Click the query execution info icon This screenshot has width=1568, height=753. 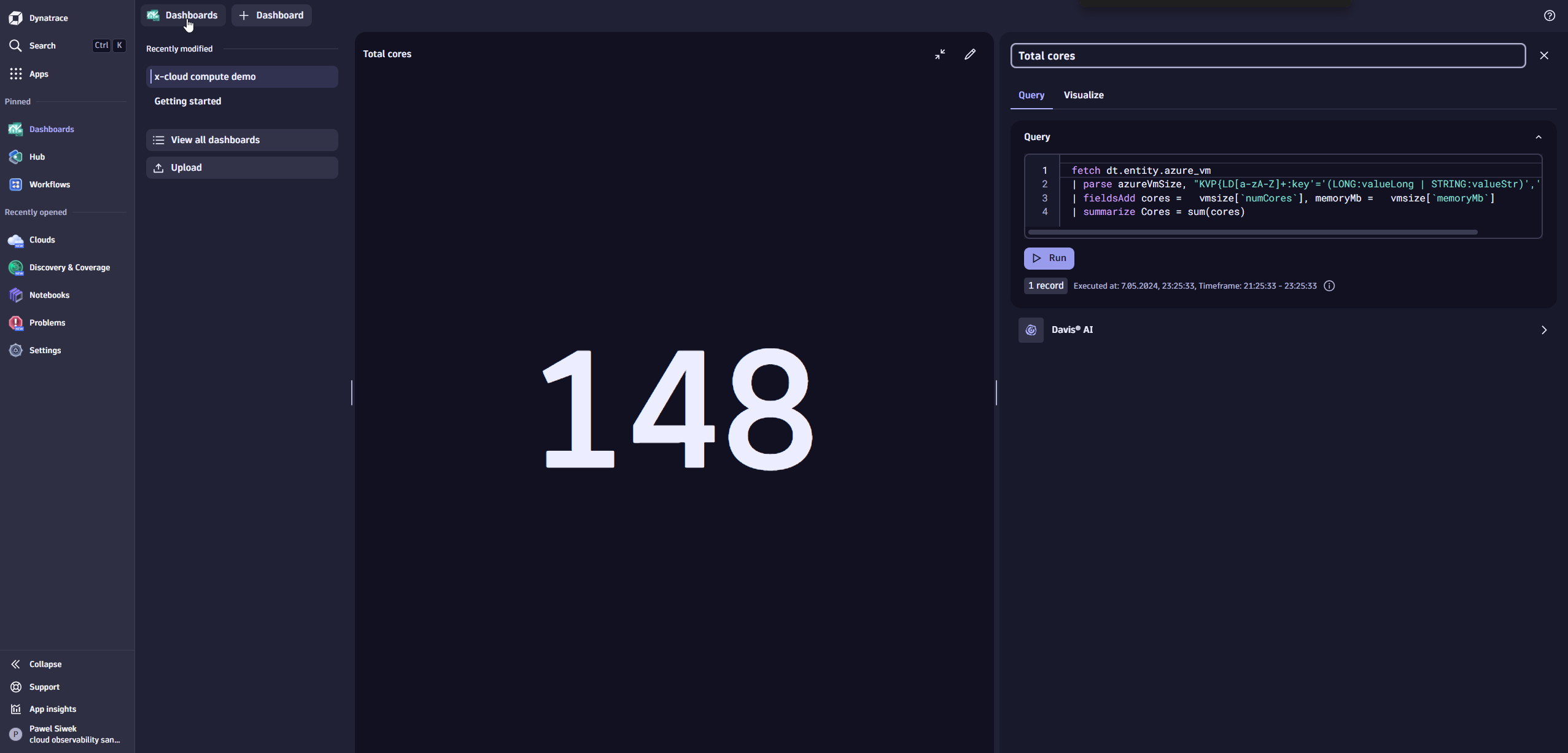point(1329,286)
